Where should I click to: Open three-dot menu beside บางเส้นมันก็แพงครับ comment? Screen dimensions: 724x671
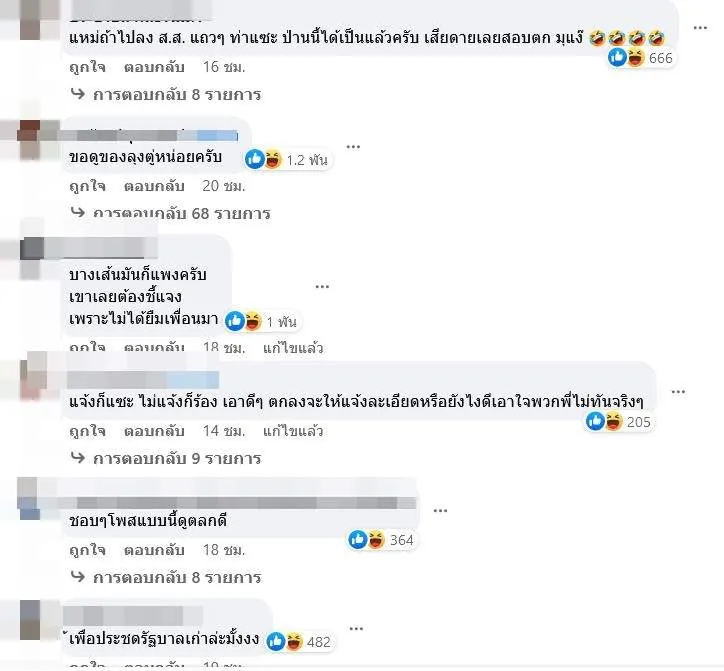[x=322, y=287]
